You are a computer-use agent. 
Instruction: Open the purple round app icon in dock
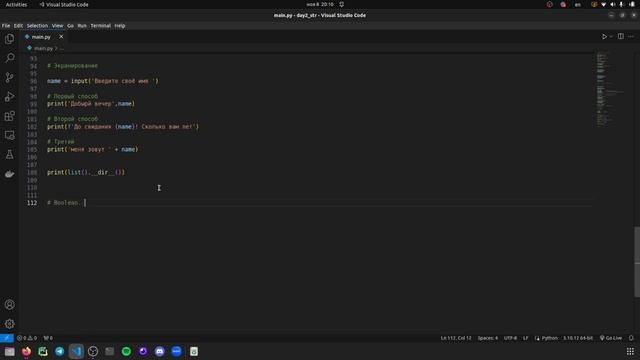(143, 351)
